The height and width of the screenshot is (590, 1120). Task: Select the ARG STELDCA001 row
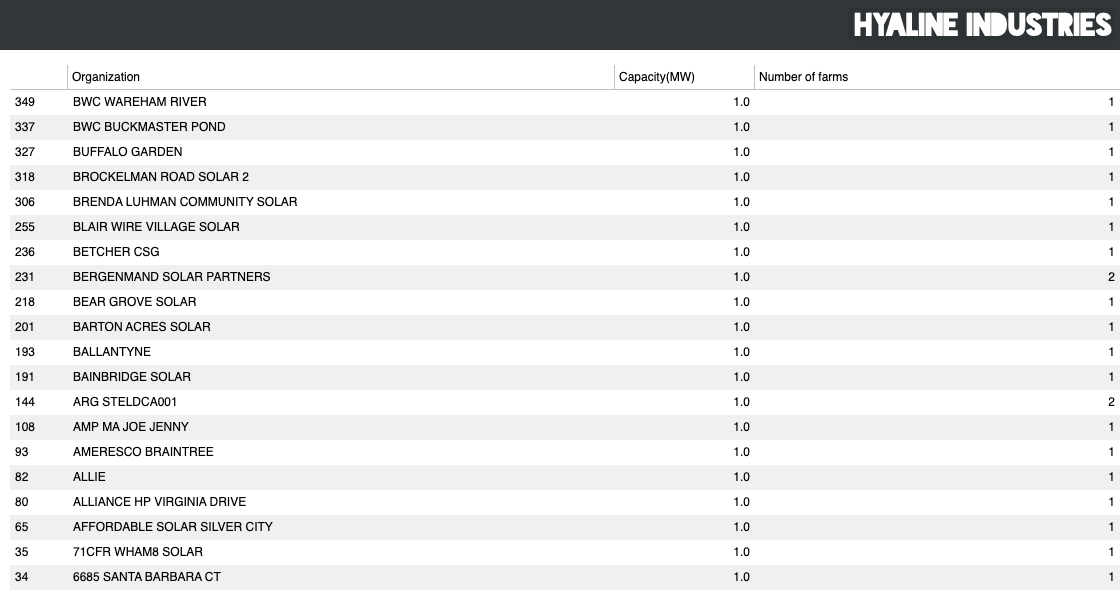tap(564, 402)
